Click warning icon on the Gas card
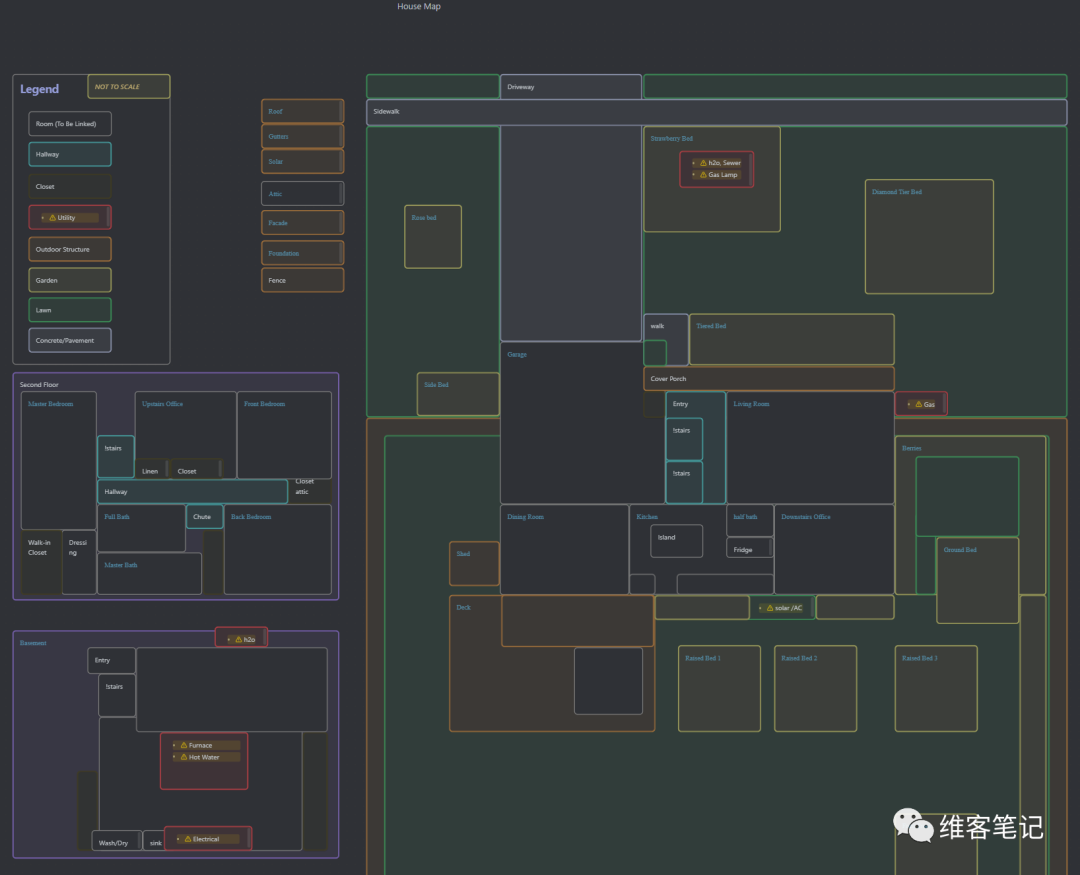The height and width of the screenshot is (875, 1080). point(918,404)
